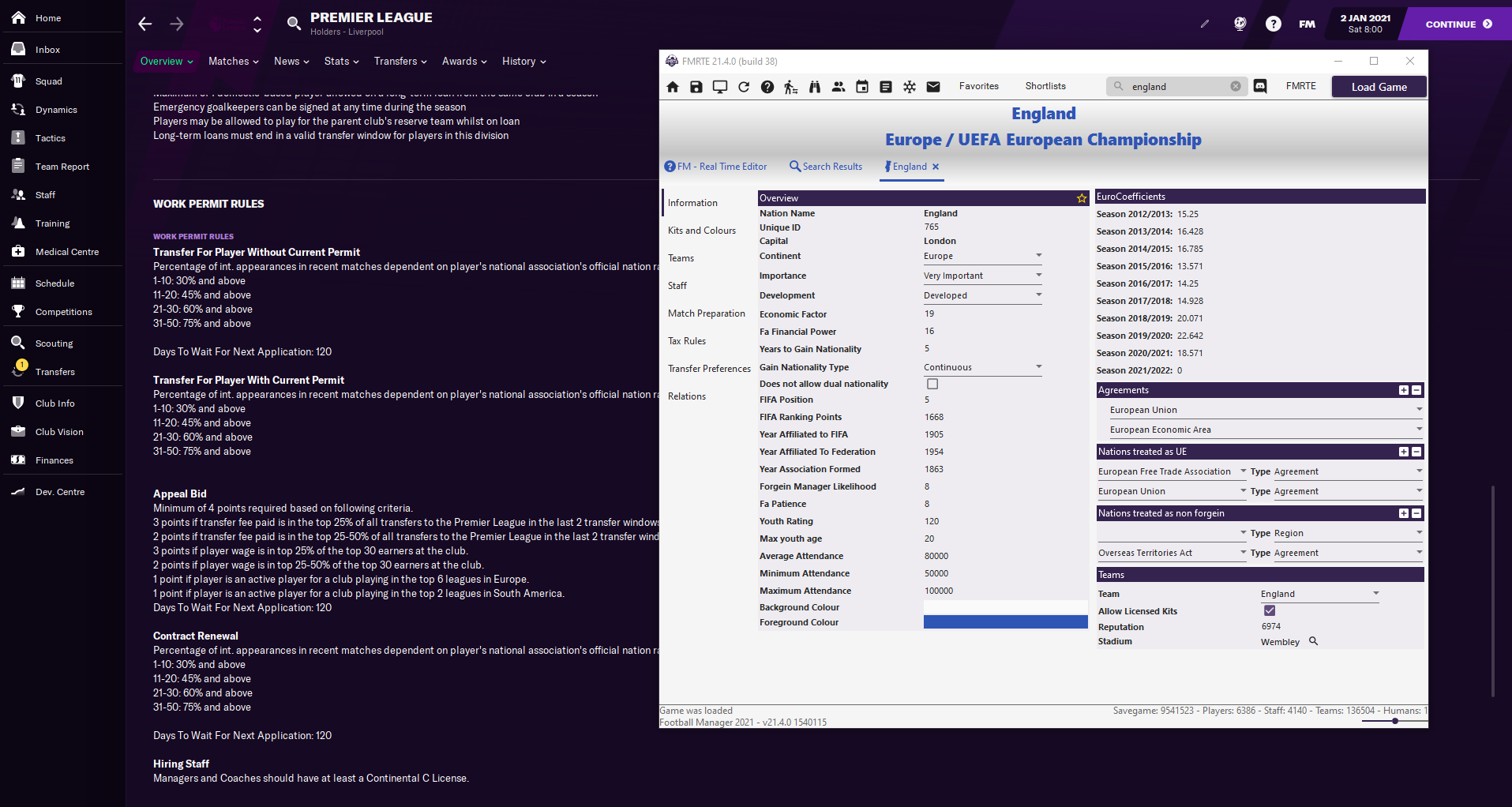Screen dimensions: 1512x807
Task: Click the Background Colour white swatch
Action: [1006, 607]
